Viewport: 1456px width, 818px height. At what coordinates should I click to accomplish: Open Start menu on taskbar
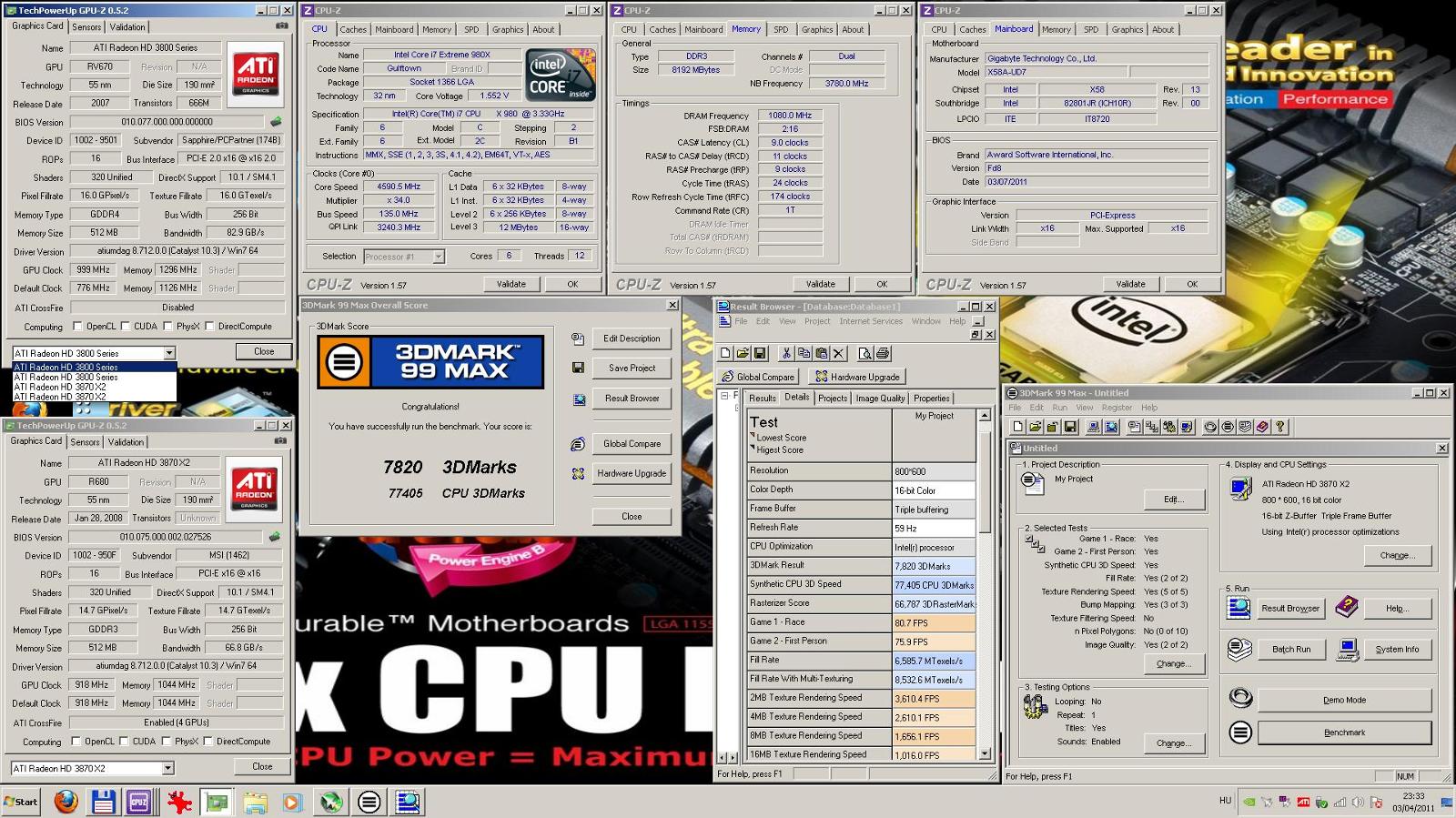pyautogui.click(x=21, y=802)
